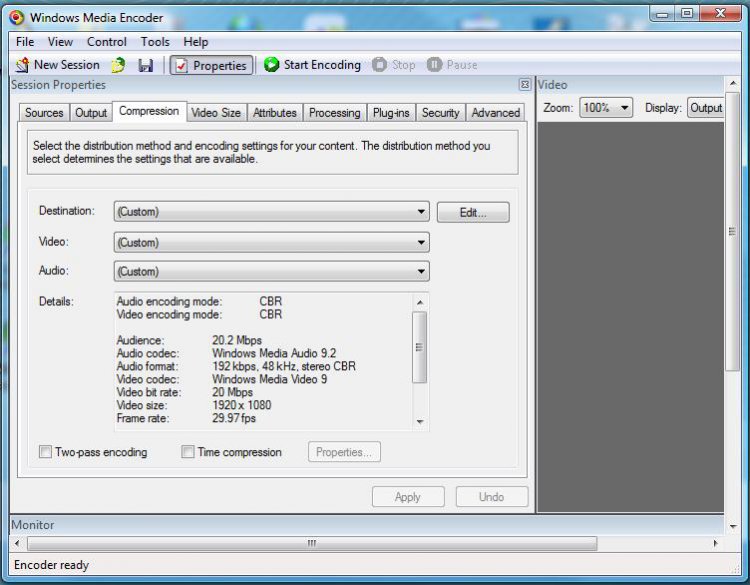The width and height of the screenshot is (750, 585).
Task: Maximize the Windows Media Encoder window
Action: click(687, 14)
